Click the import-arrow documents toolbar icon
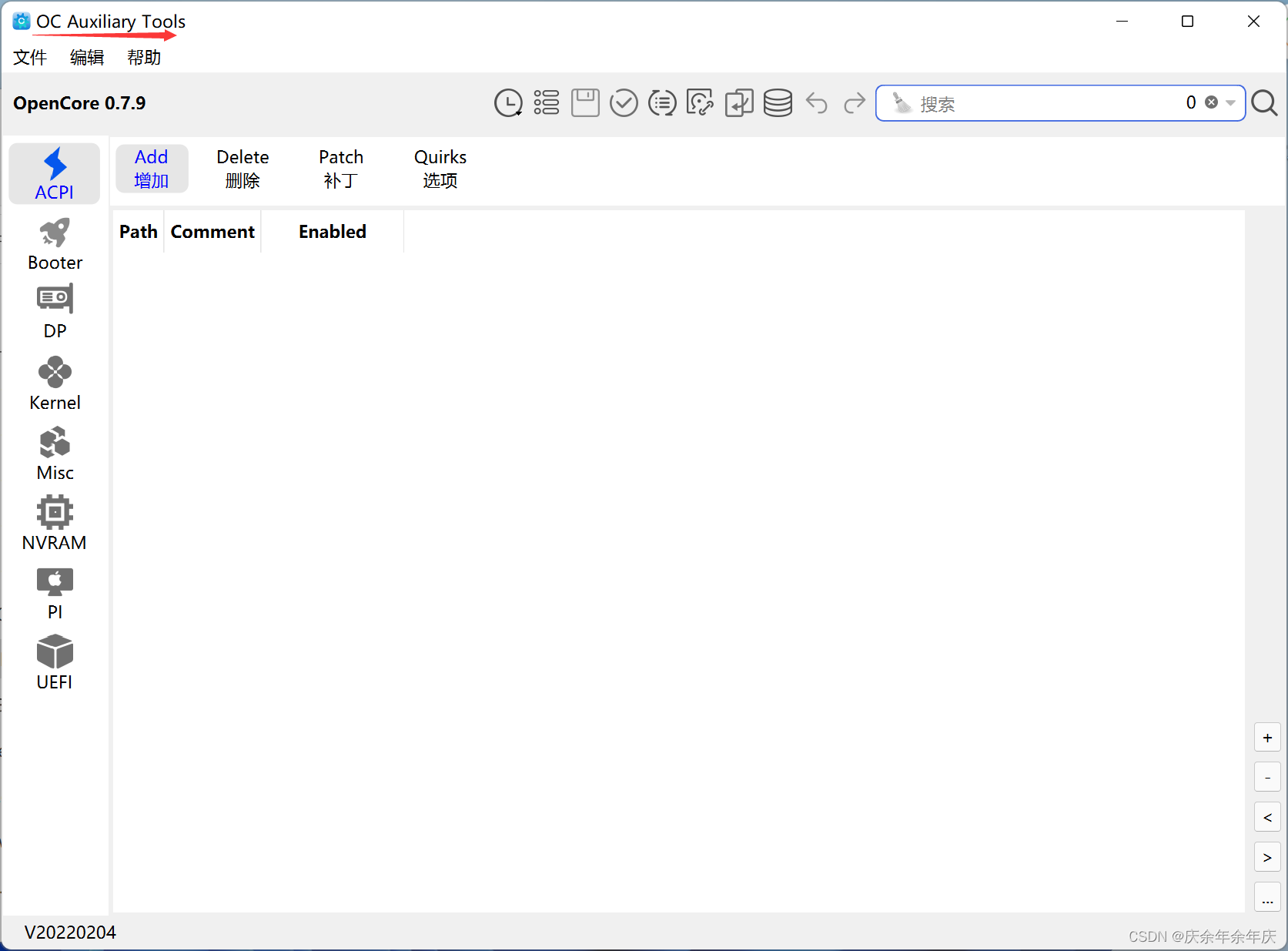1288x951 pixels. click(x=739, y=103)
